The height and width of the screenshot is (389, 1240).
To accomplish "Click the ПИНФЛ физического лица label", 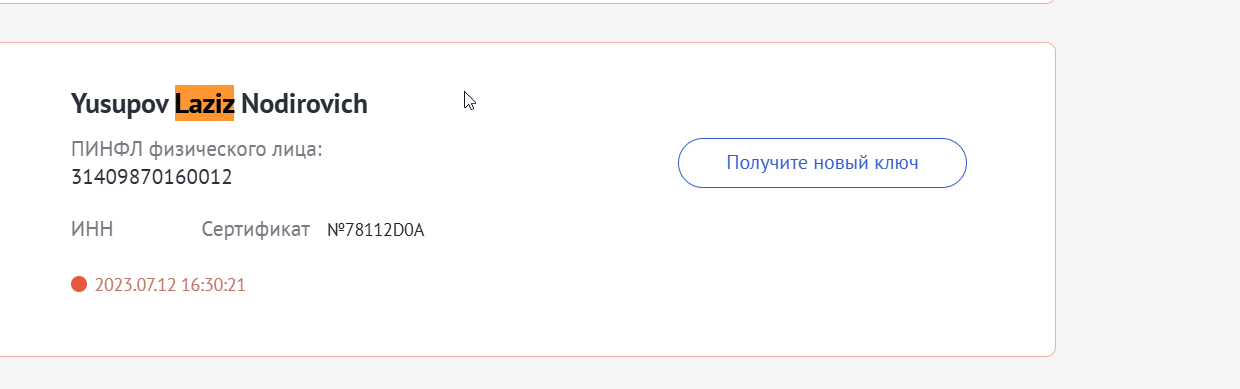I will (x=197, y=150).
